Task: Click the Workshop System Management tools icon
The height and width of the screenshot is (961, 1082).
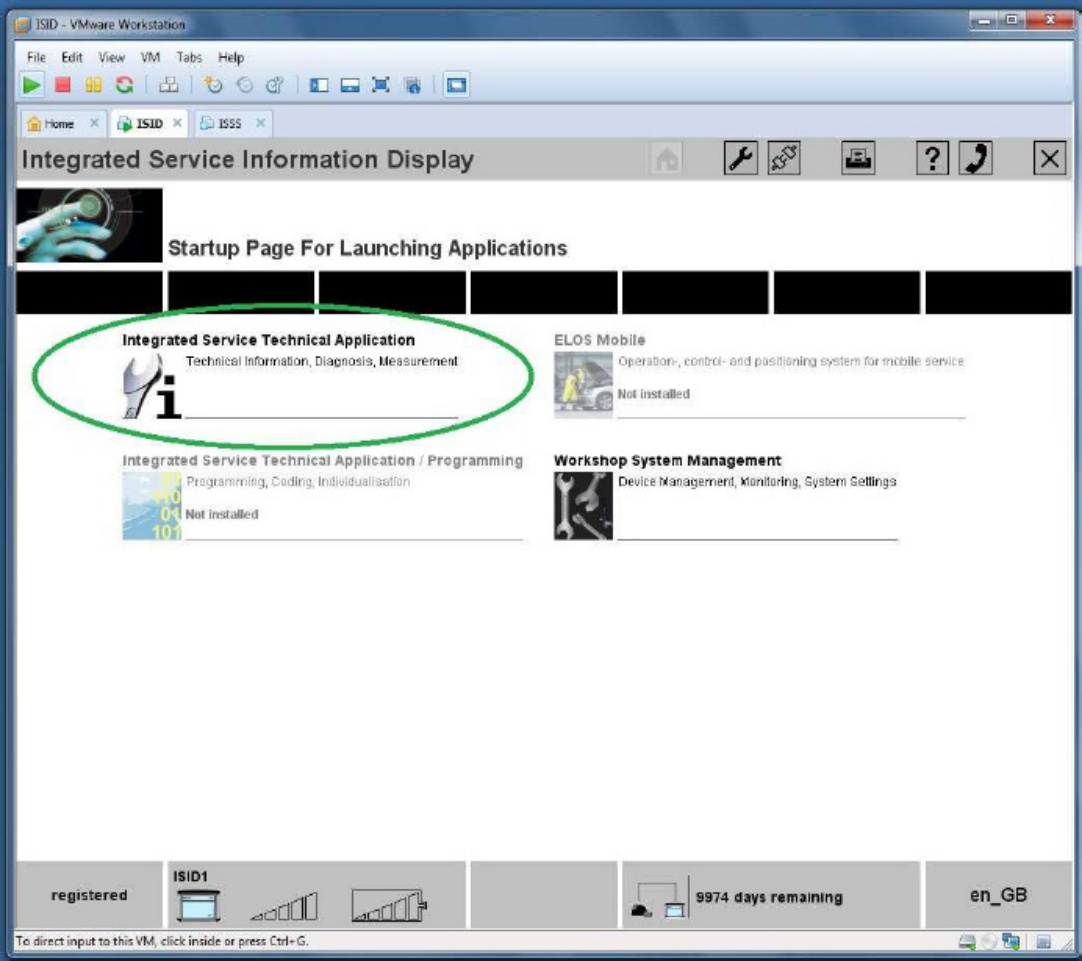Action: click(x=583, y=506)
